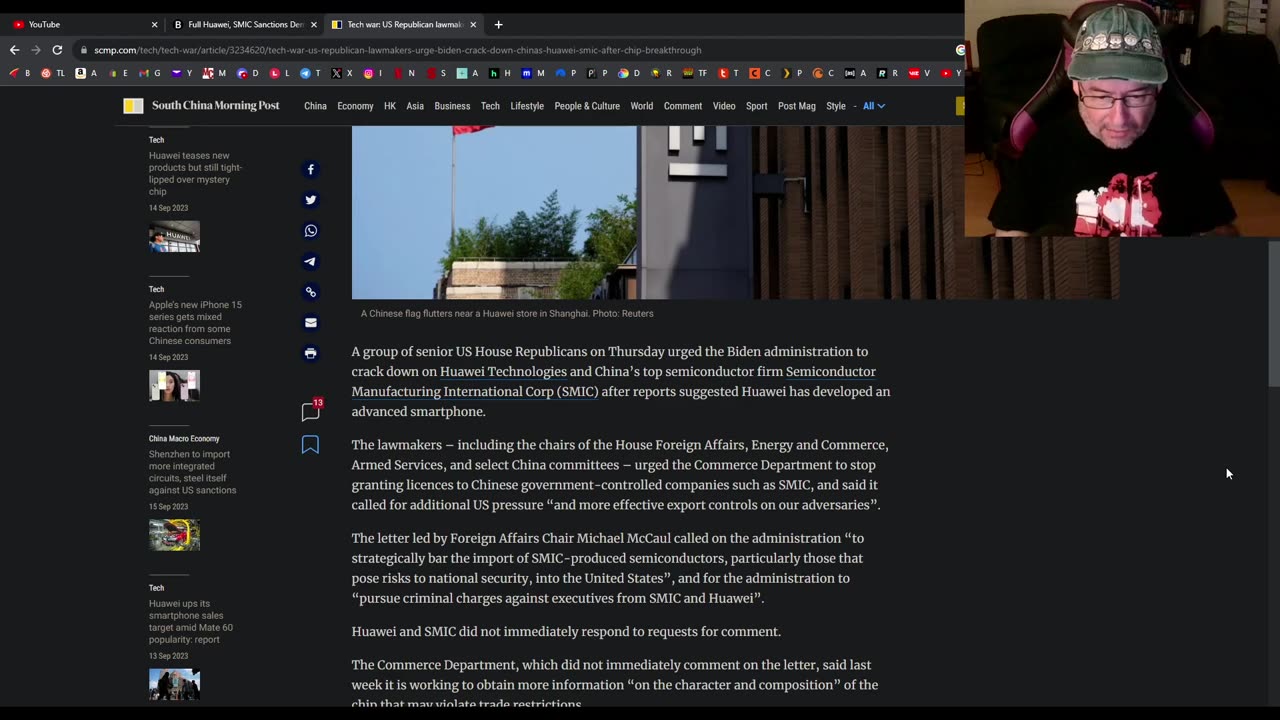
Task: Open the Economy section in navigation
Action: click(x=355, y=106)
